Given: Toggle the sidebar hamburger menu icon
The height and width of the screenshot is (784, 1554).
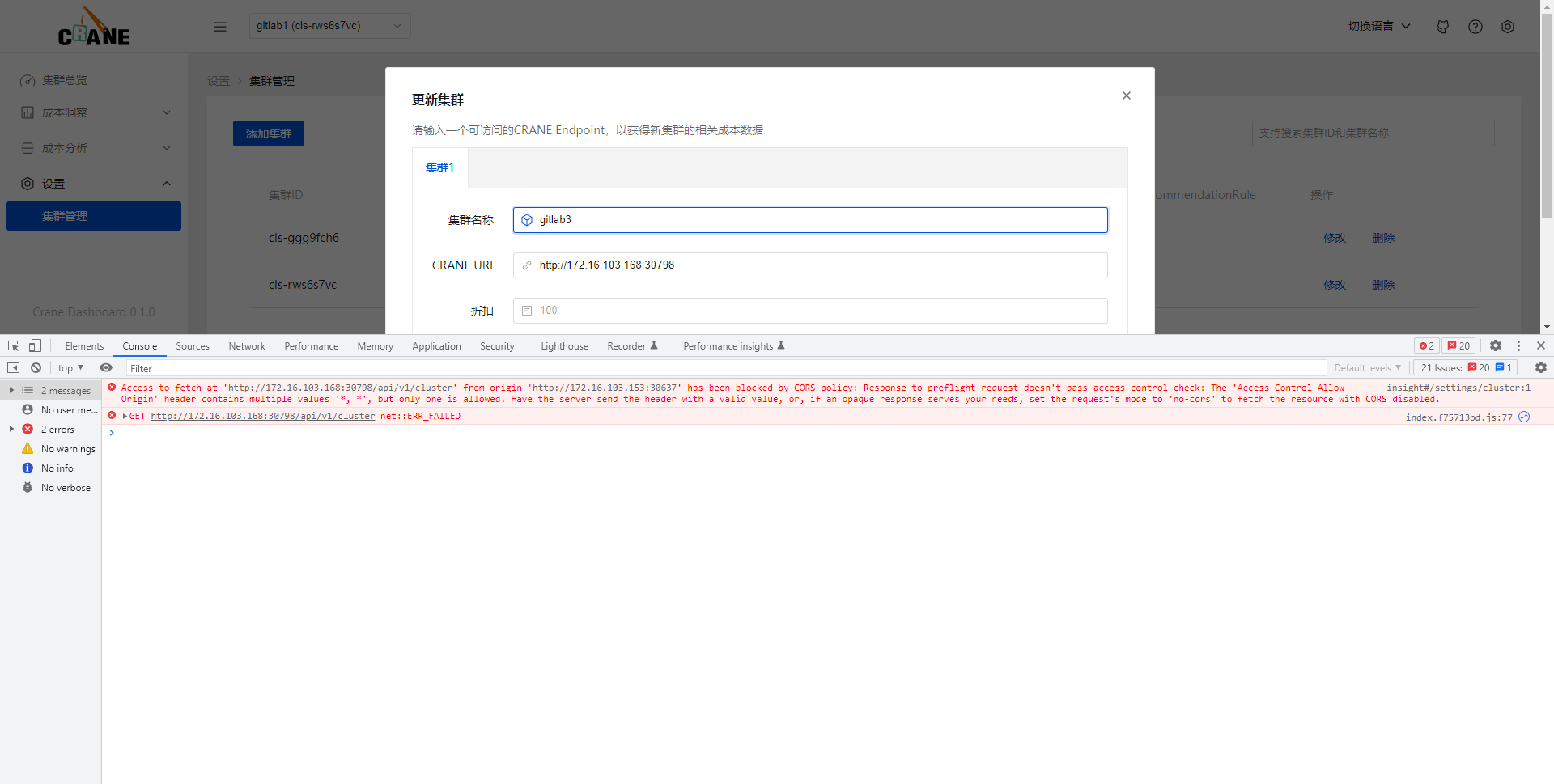Looking at the screenshot, I should (x=219, y=26).
